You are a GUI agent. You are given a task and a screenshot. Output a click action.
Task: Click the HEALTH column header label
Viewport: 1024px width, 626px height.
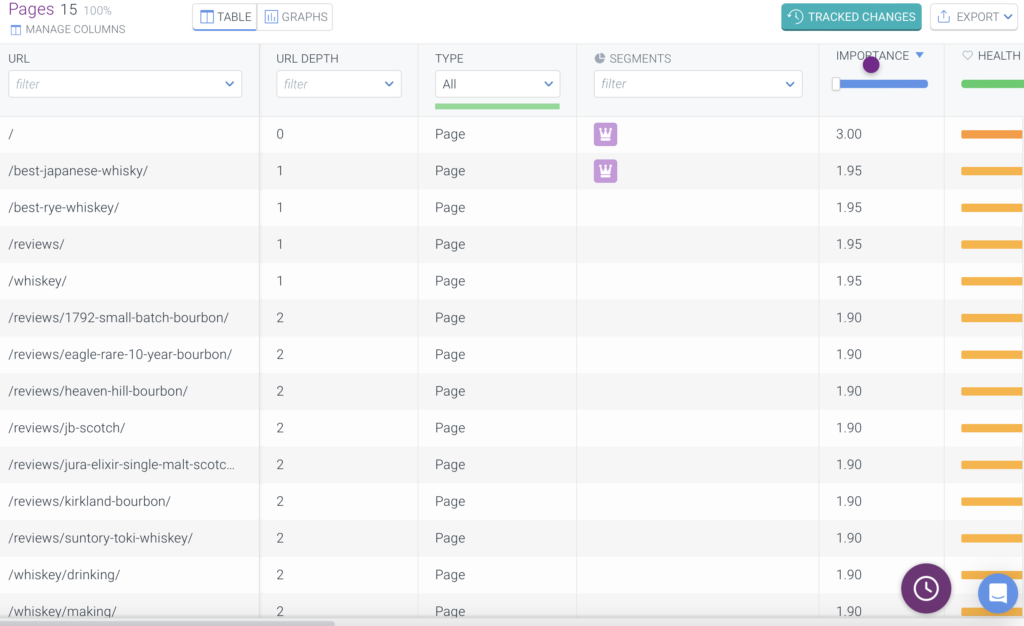pyautogui.click(x=999, y=55)
